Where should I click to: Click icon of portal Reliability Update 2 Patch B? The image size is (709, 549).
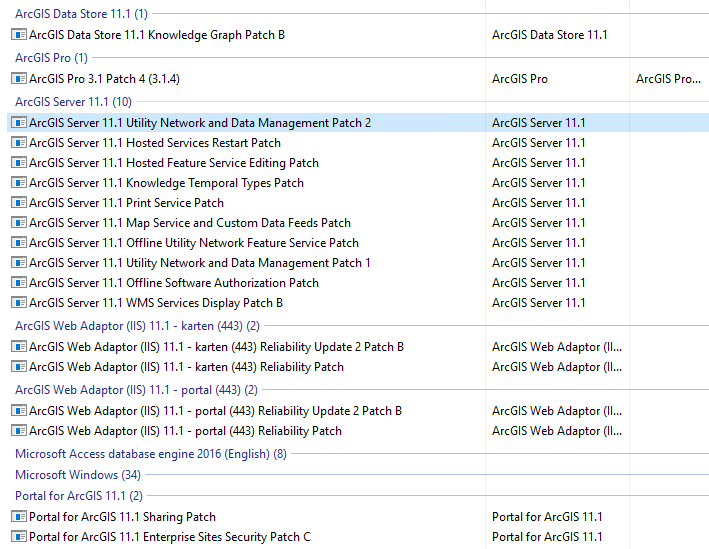(19, 410)
